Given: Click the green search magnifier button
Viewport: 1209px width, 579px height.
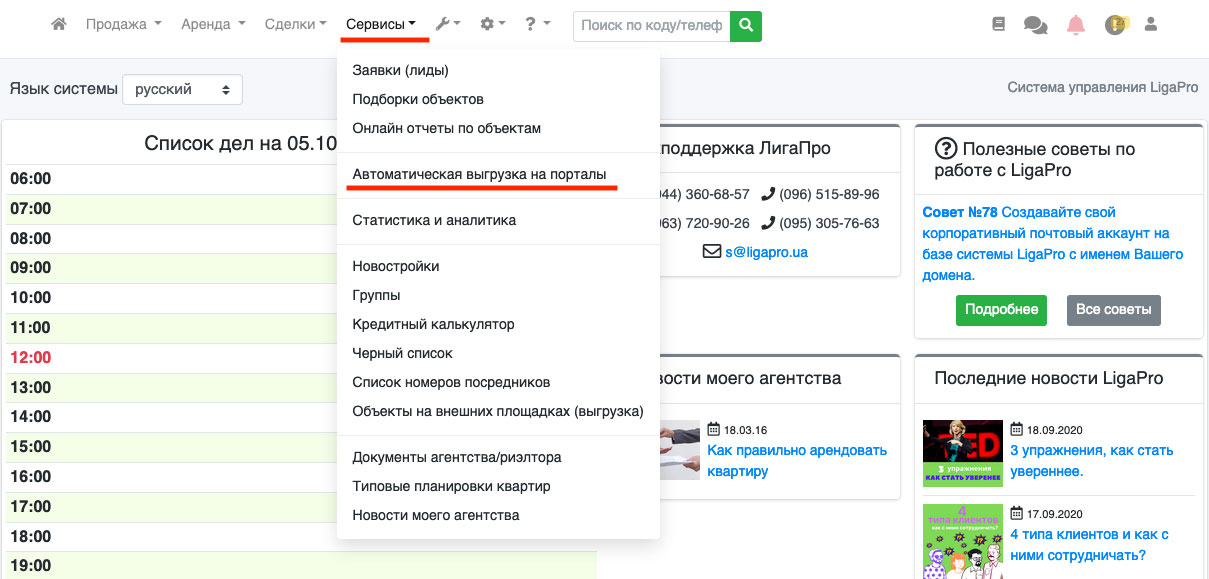Looking at the screenshot, I should pos(746,26).
